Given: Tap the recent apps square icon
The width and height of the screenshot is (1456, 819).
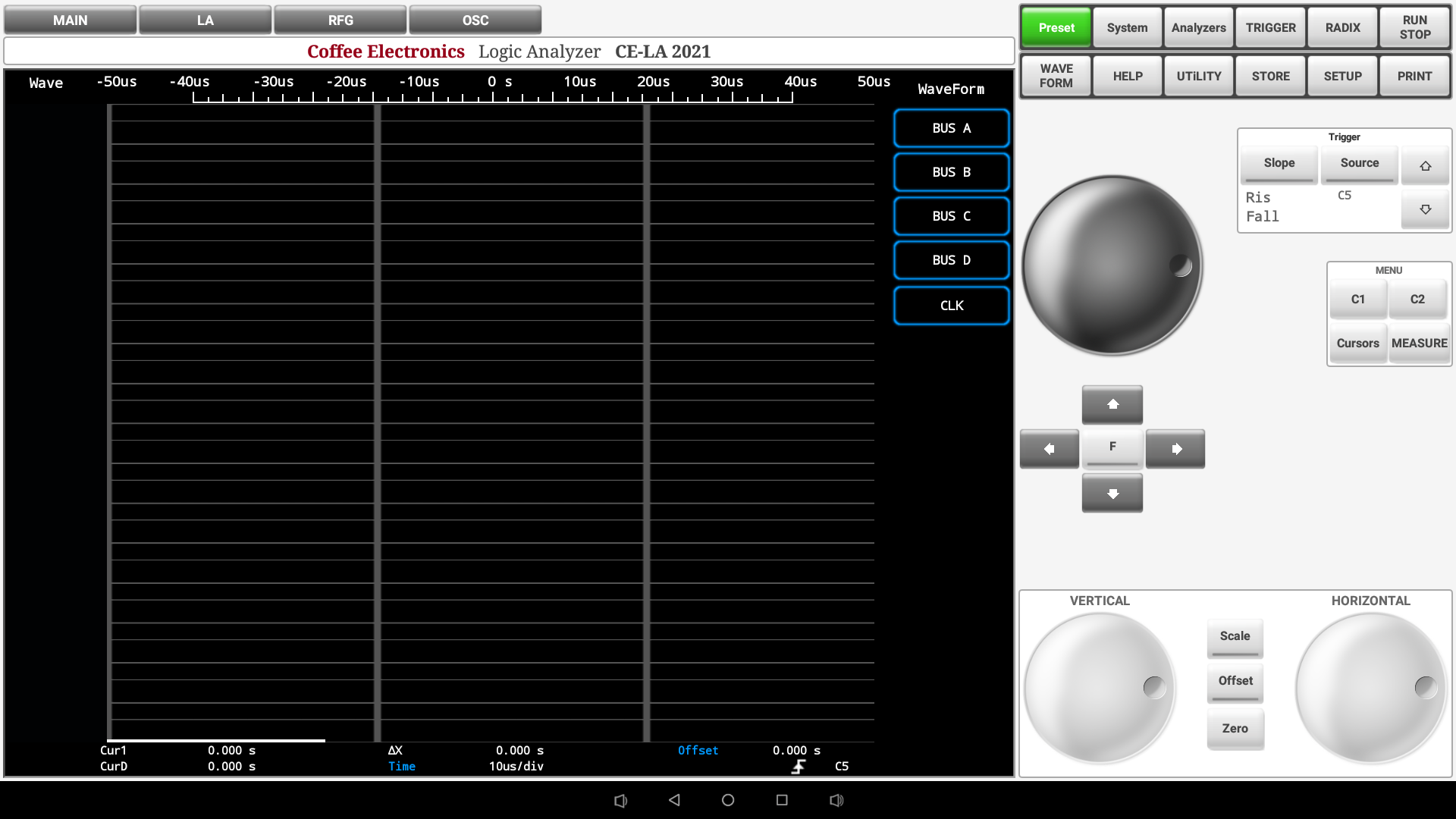Looking at the screenshot, I should click(782, 800).
